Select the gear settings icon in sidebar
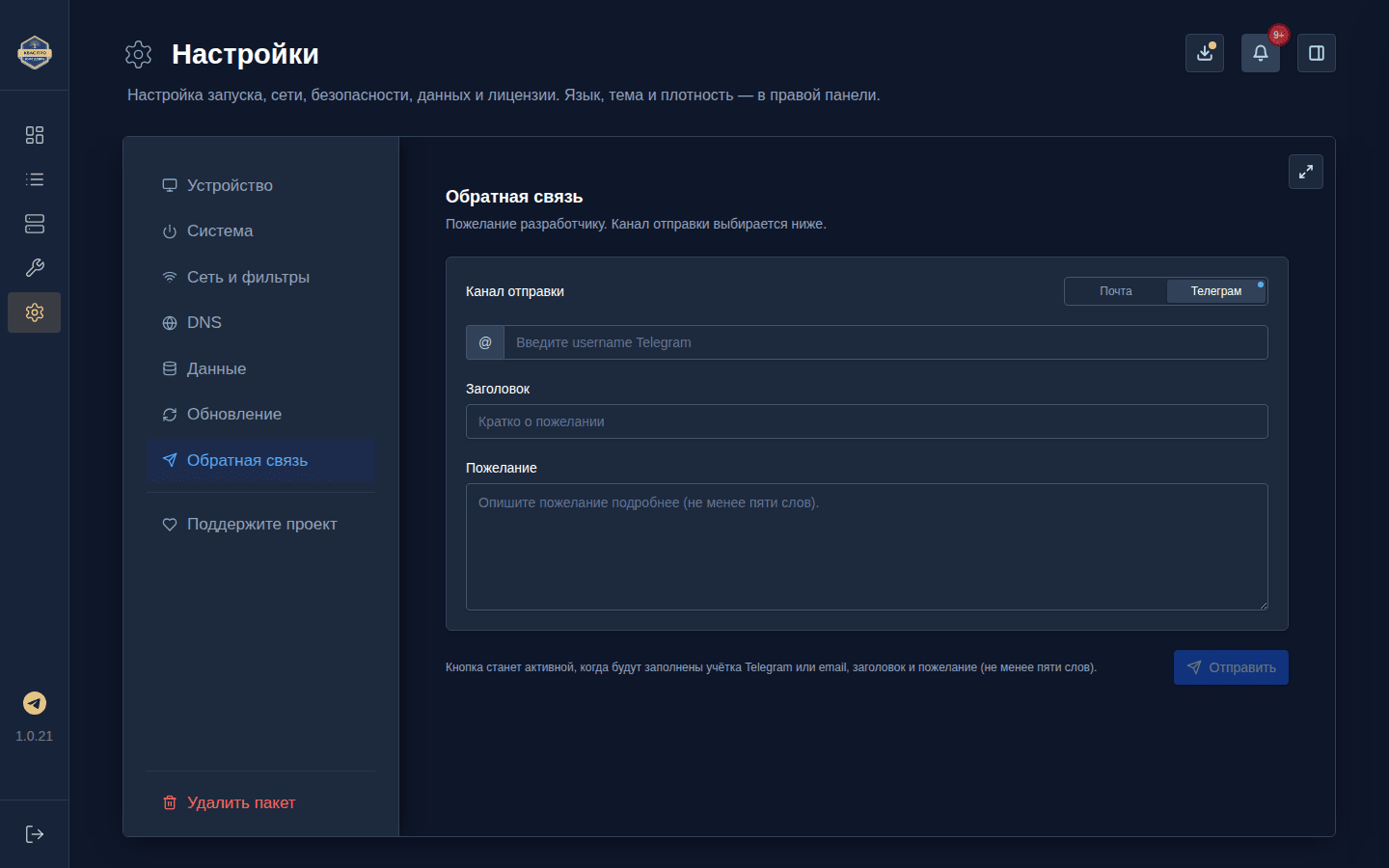The image size is (1389, 868). coord(35,312)
